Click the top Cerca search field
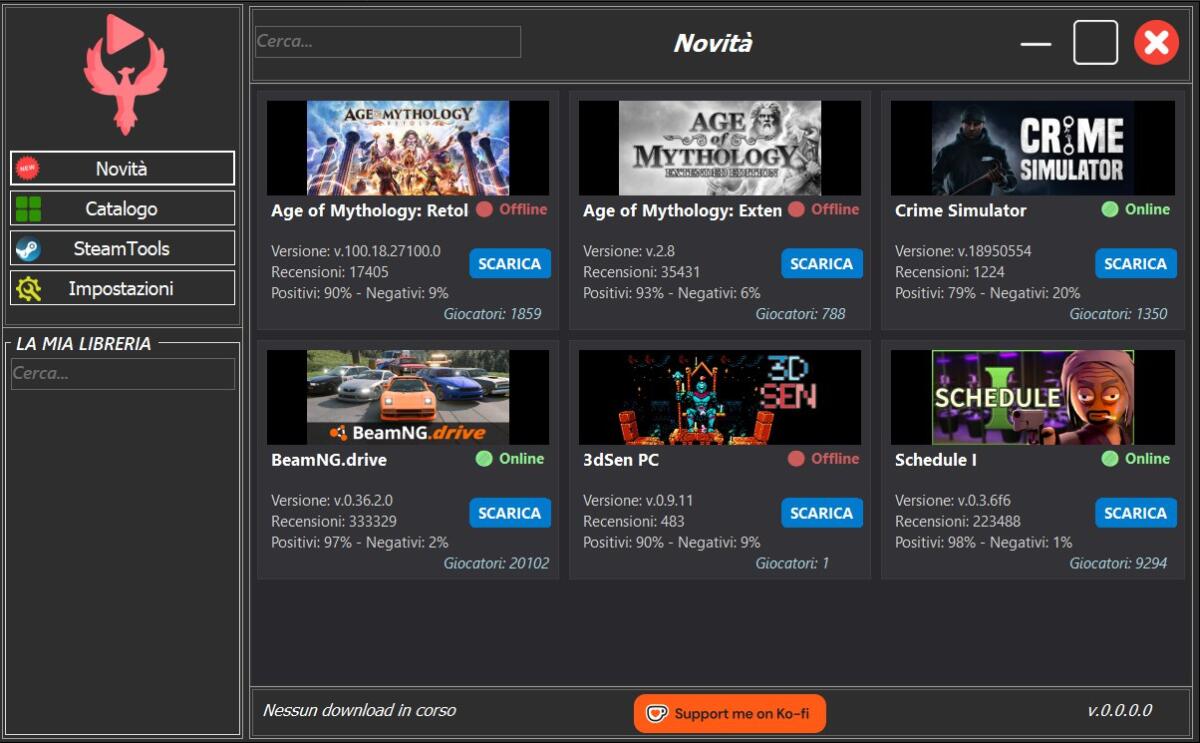1200x743 pixels. pos(388,42)
